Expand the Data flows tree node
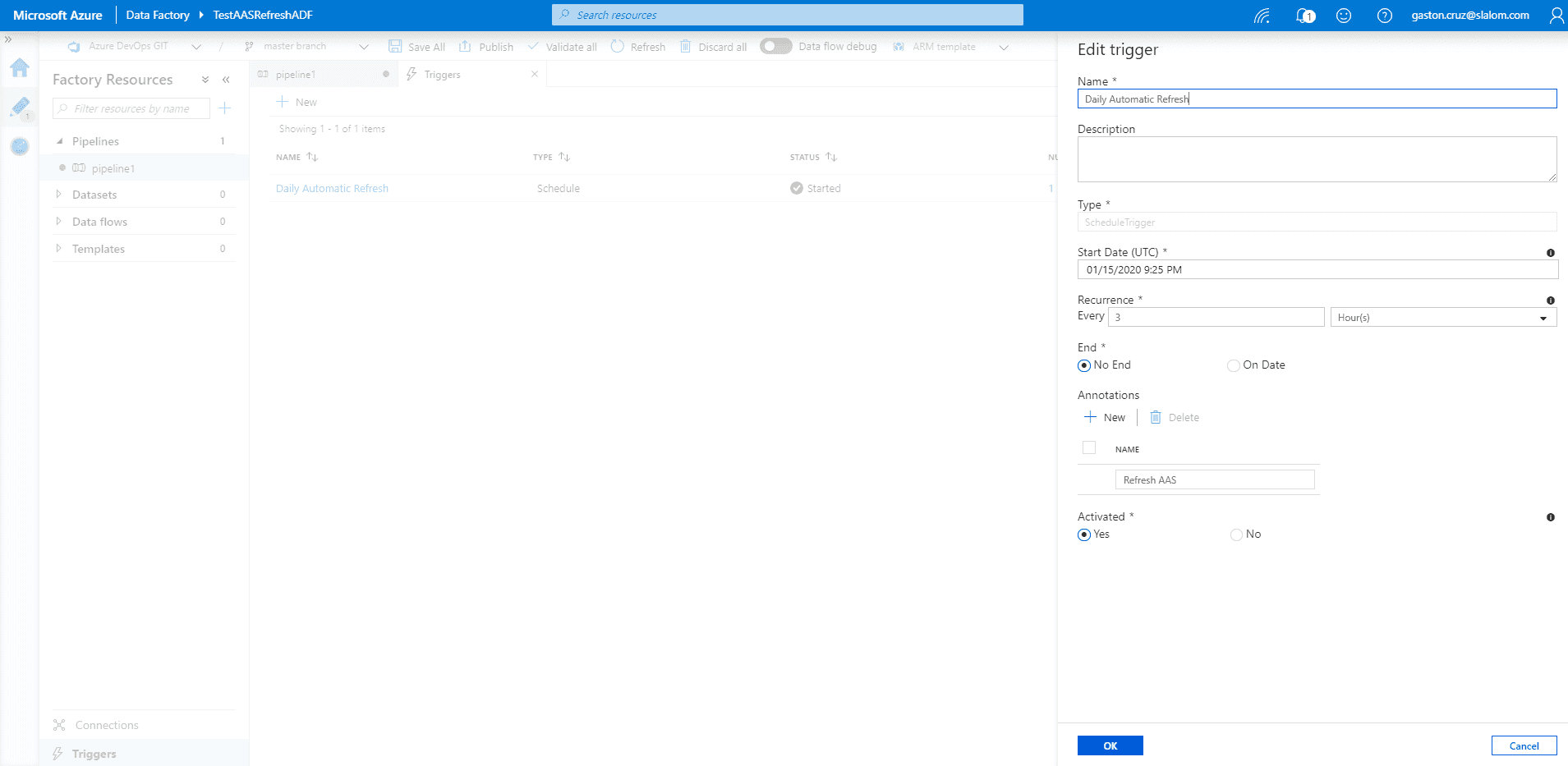Viewport: 1568px width, 766px height. coord(58,222)
